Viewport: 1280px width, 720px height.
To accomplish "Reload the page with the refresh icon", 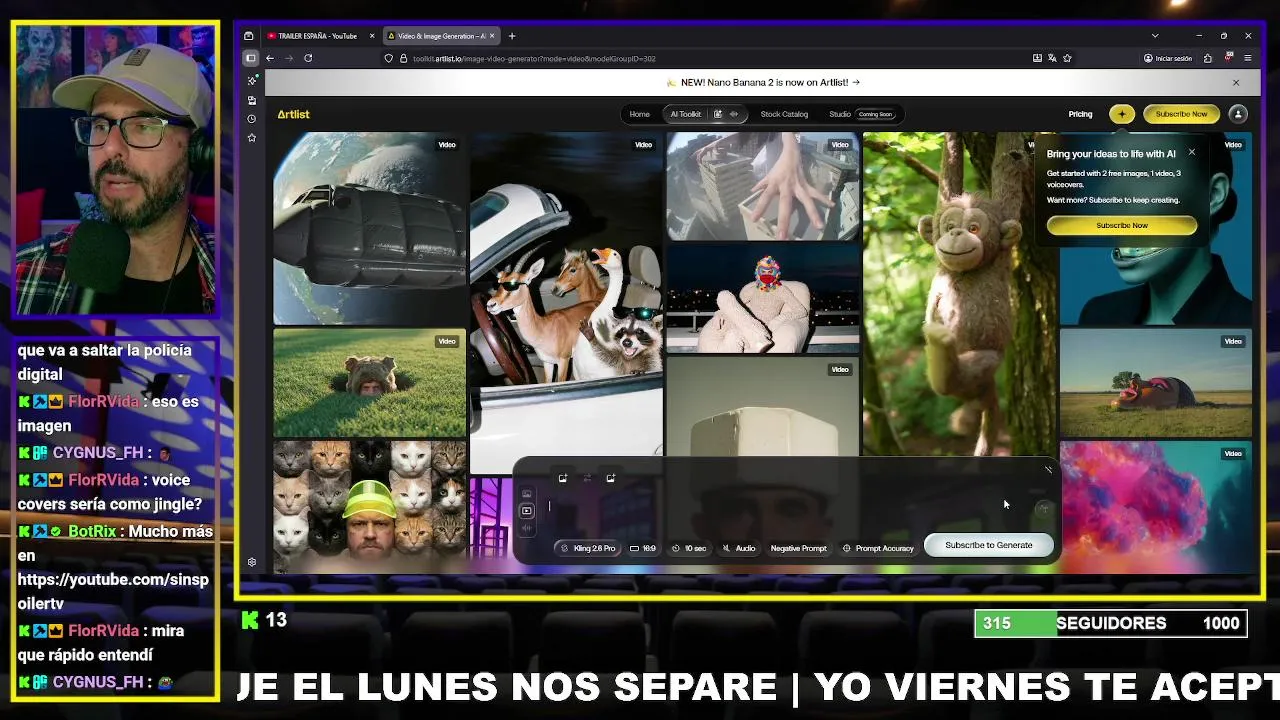I will point(308,58).
